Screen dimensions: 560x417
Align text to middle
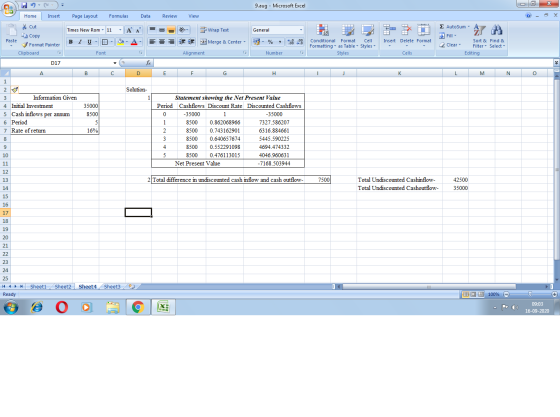[x=162, y=30]
